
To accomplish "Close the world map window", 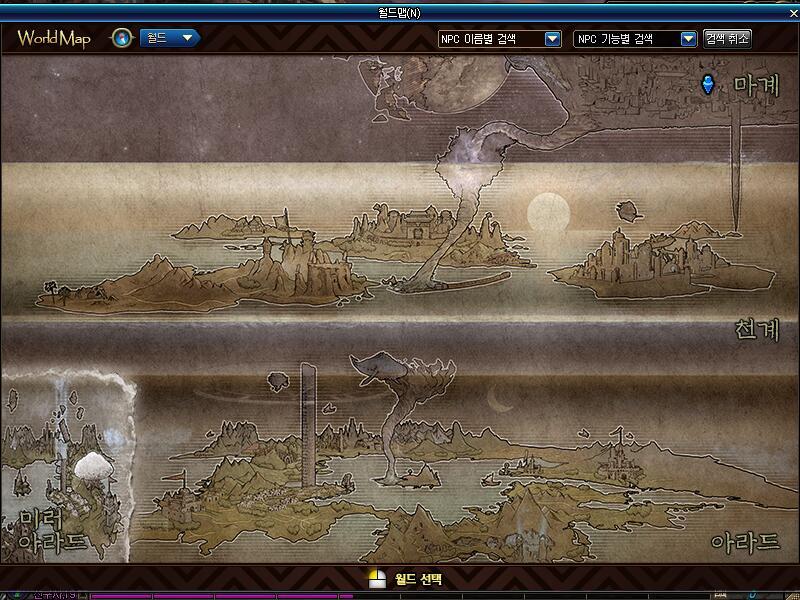I will 793,14.
